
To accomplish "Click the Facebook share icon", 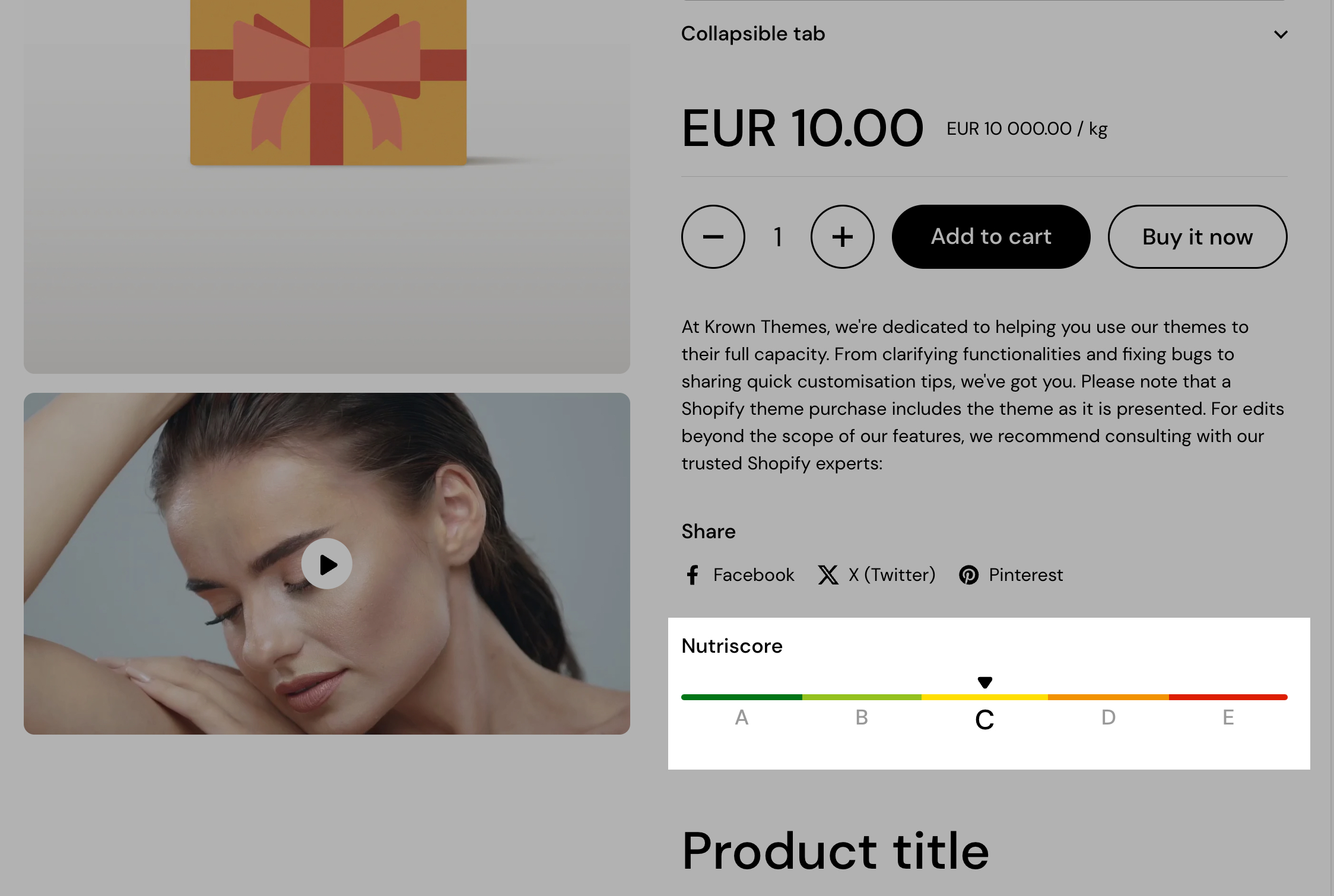I will point(692,575).
